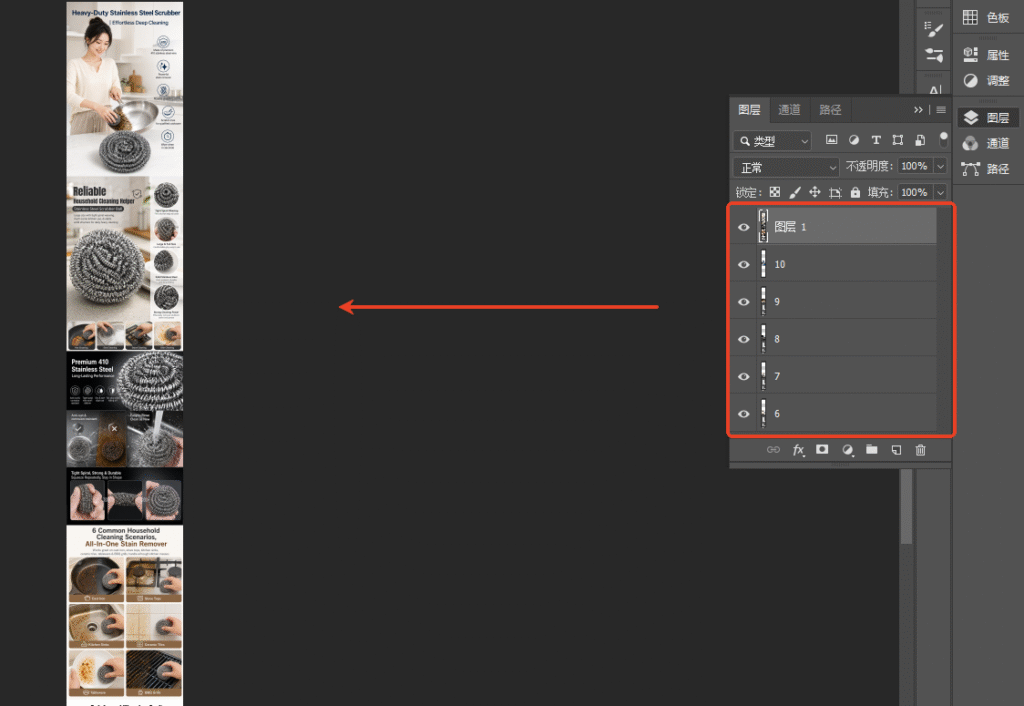
Task: Create a new layer
Action: (x=896, y=449)
